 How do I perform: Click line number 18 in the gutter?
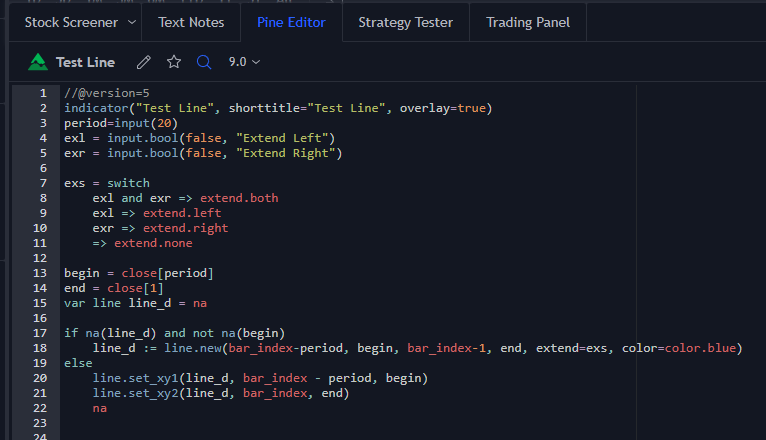(40, 348)
